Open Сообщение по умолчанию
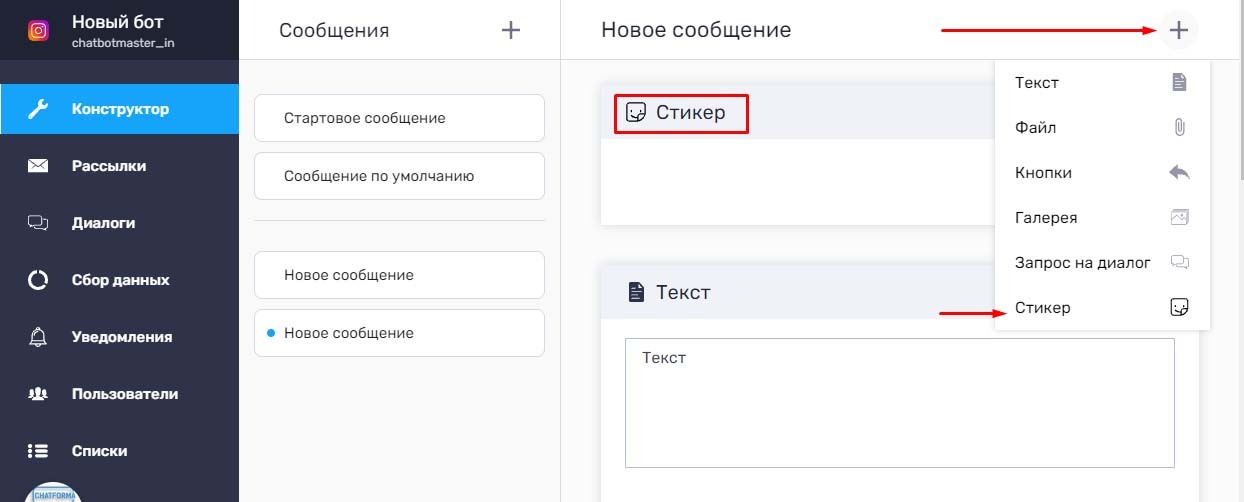Viewport: 1244px width, 502px height. click(x=399, y=176)
